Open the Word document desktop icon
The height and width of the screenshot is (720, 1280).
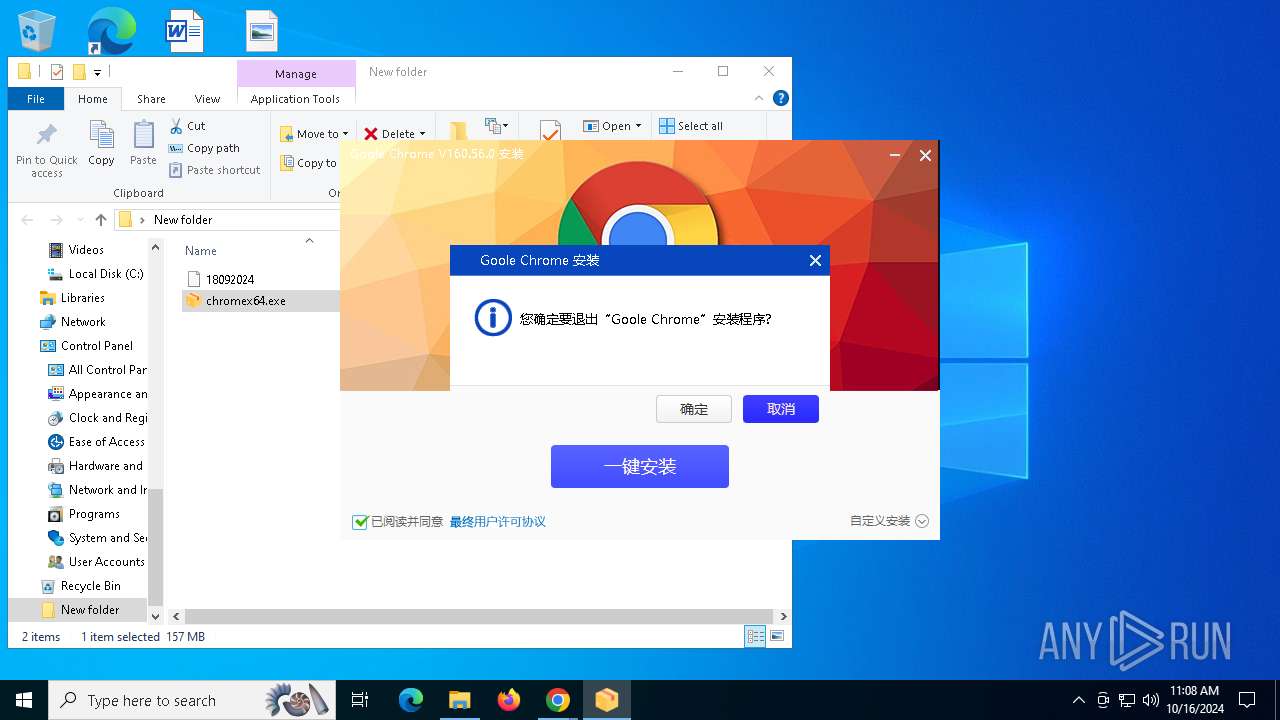(185, 31)
